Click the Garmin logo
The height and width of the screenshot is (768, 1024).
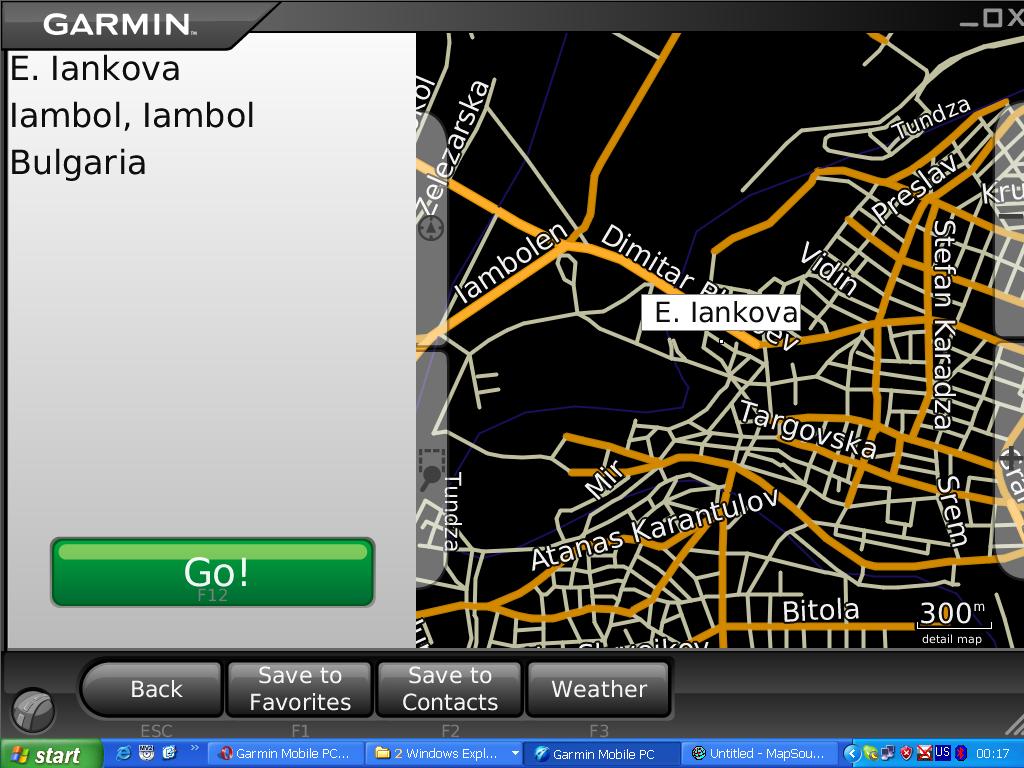119,25
